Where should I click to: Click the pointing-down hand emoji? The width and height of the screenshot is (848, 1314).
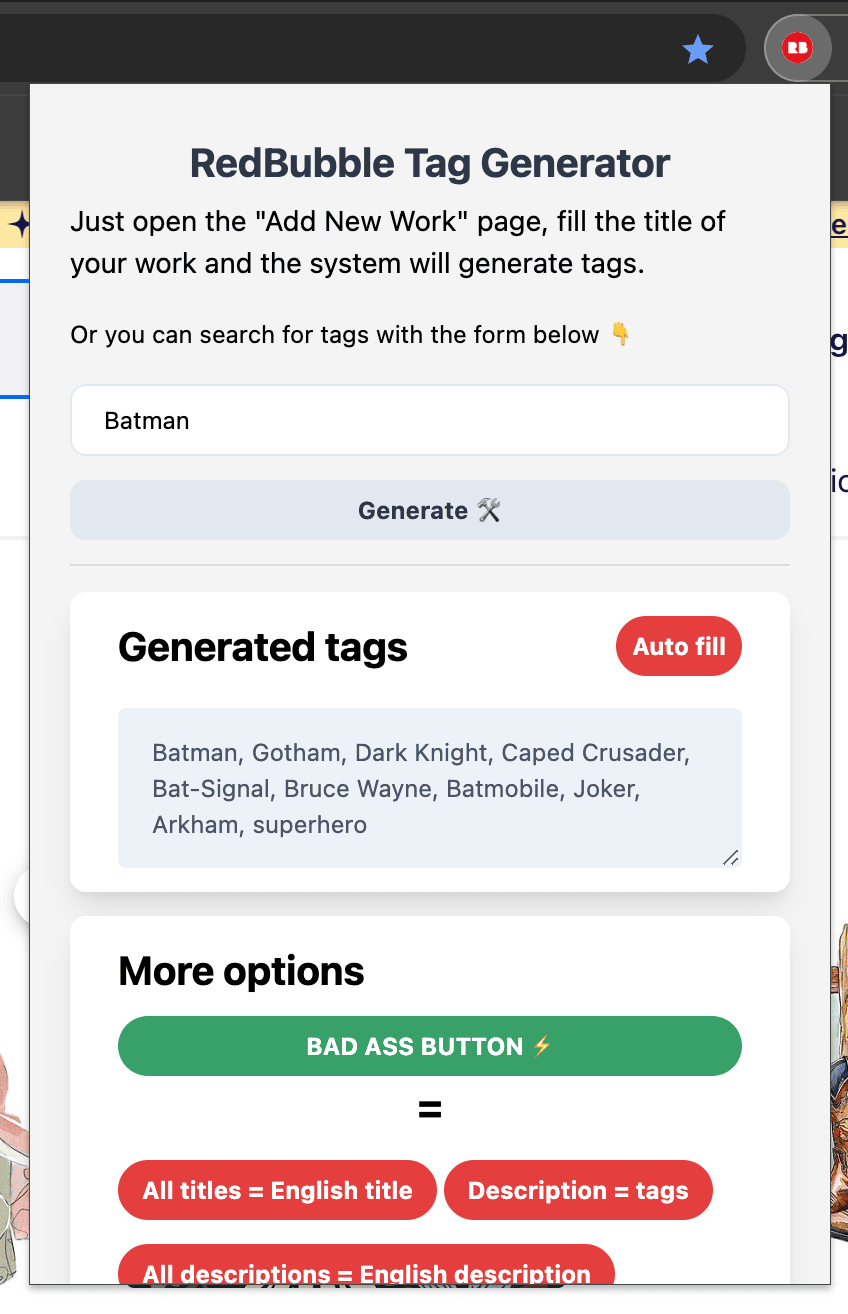pyautogui.click(x=620, y=334)
